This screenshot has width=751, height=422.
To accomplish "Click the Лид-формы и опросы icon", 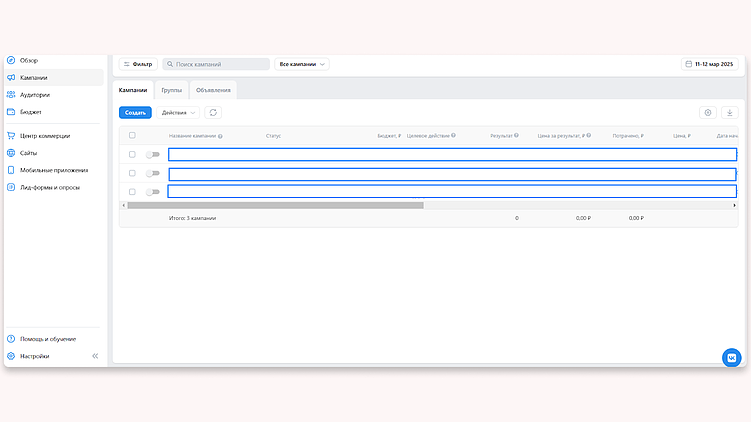I will [x=11, y=188].
